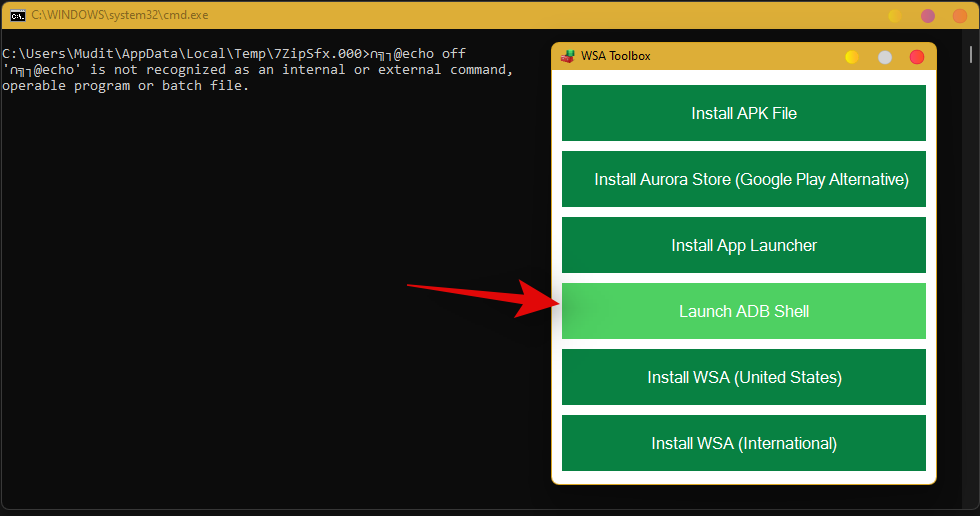Select Install WSA (United States)

(x=744, y=378)
